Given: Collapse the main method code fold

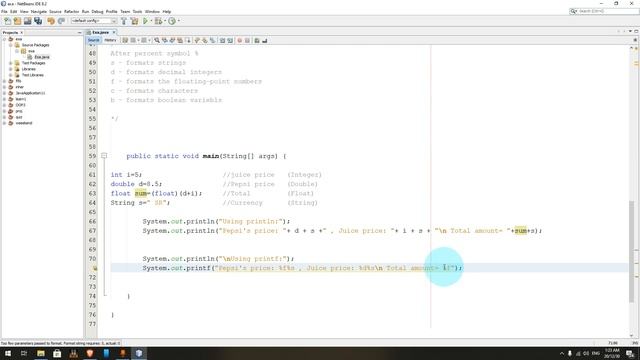Looking at the screenshot, I should tap(104, 156).
